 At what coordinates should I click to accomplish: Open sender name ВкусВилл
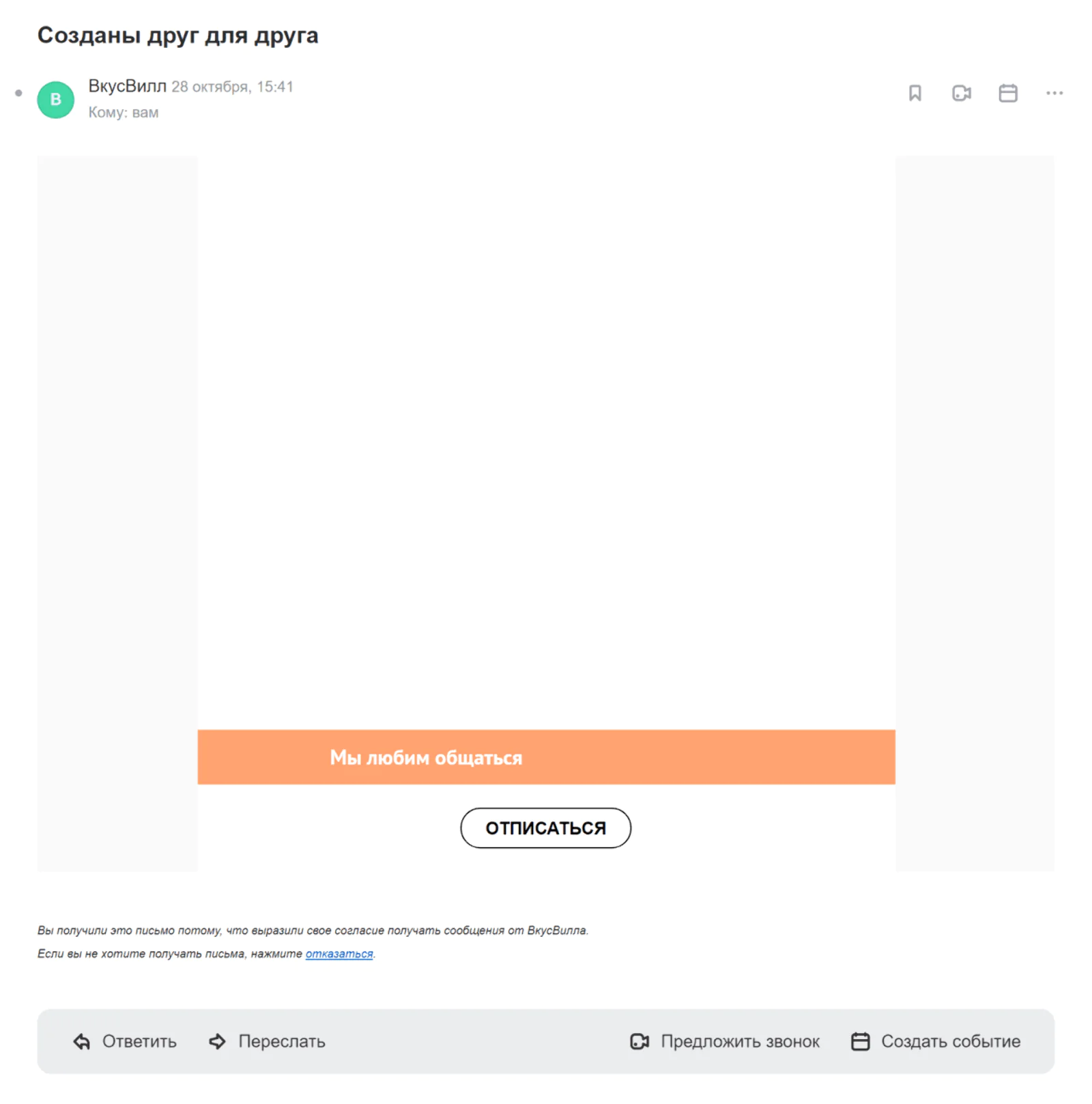127,86
